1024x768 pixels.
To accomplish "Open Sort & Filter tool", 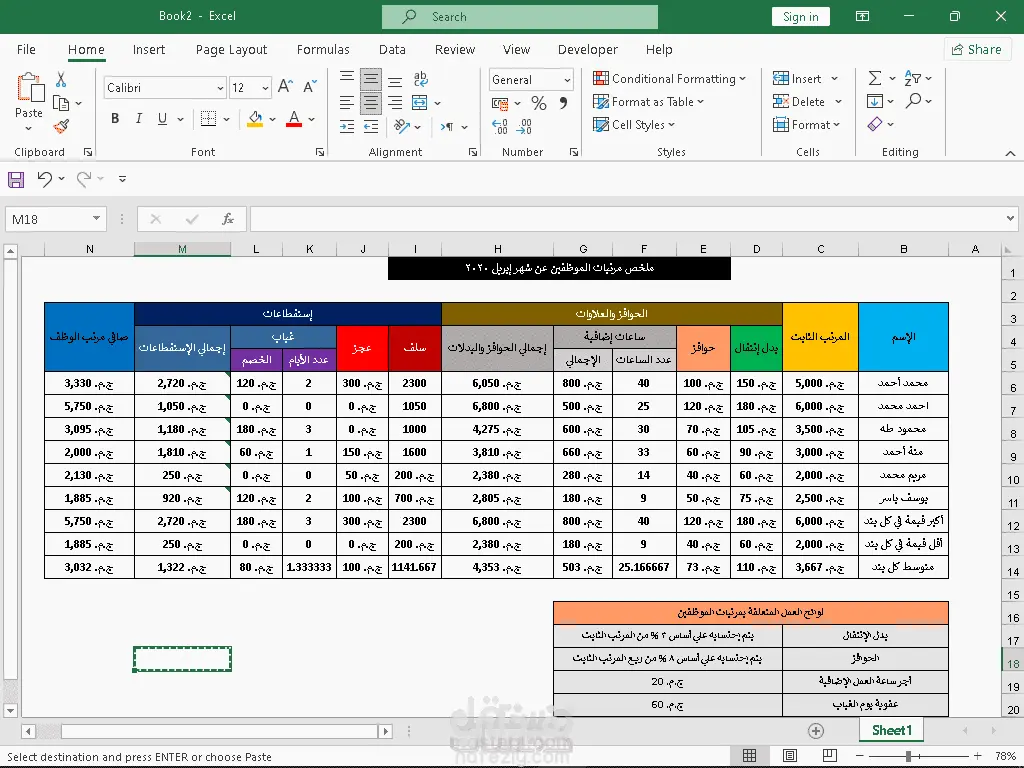I will 914,78.
